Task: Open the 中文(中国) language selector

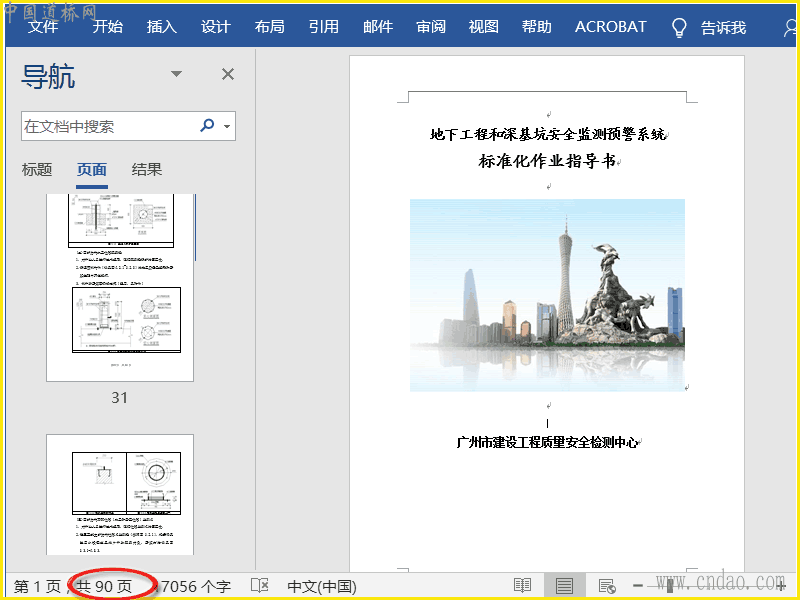Action: [x=321, y=586]
